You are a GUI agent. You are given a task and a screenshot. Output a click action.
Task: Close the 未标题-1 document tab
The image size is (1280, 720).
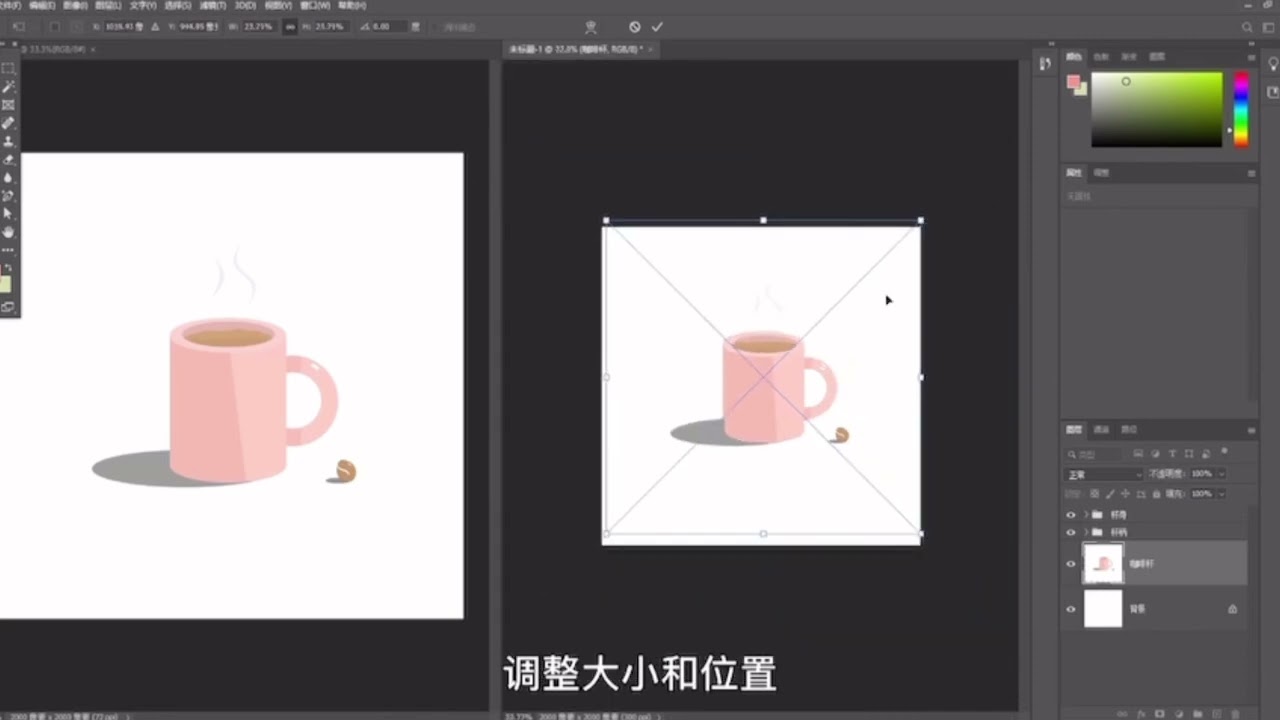coord(651,48)
